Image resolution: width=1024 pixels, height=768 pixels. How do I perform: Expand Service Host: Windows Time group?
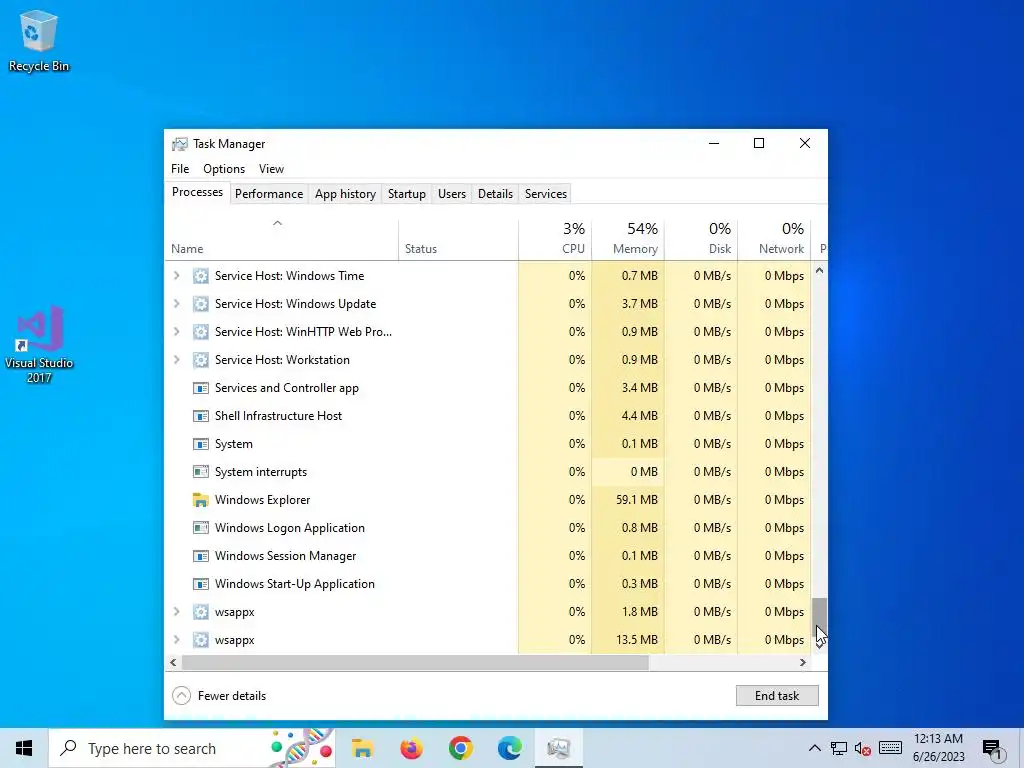click(x=176, y=276)
